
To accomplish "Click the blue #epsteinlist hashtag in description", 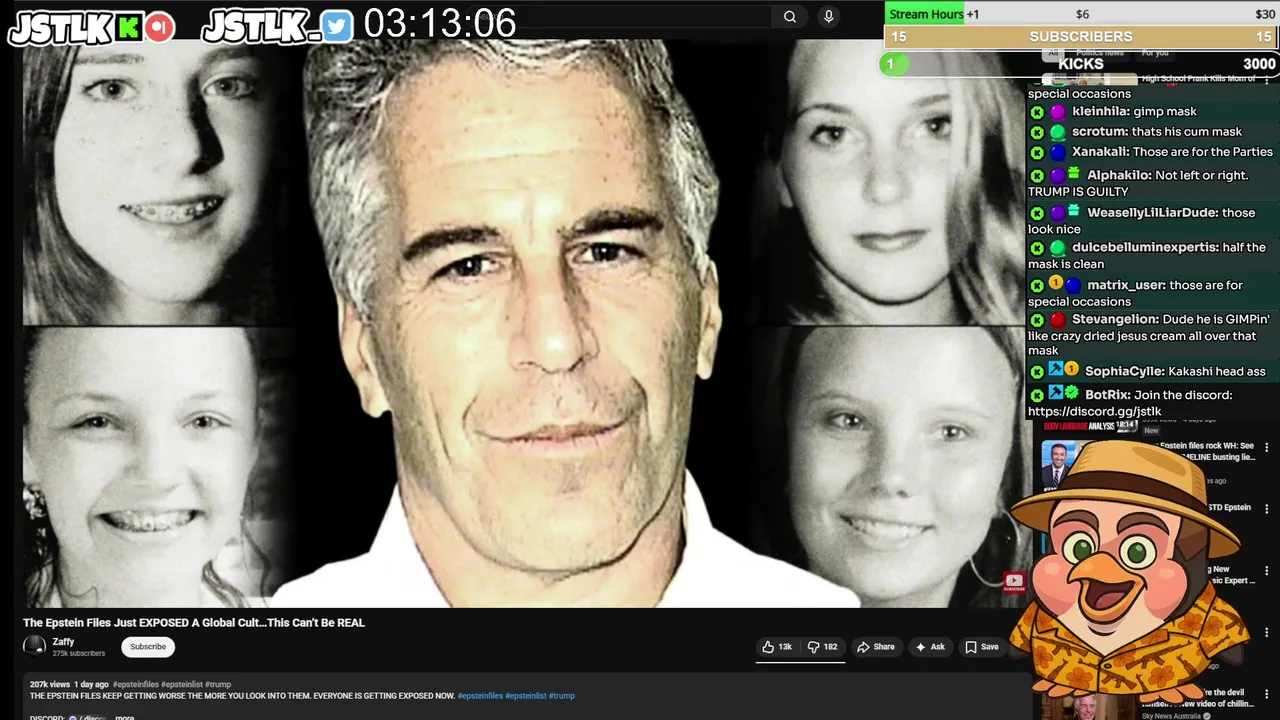I will coord(525,696).
